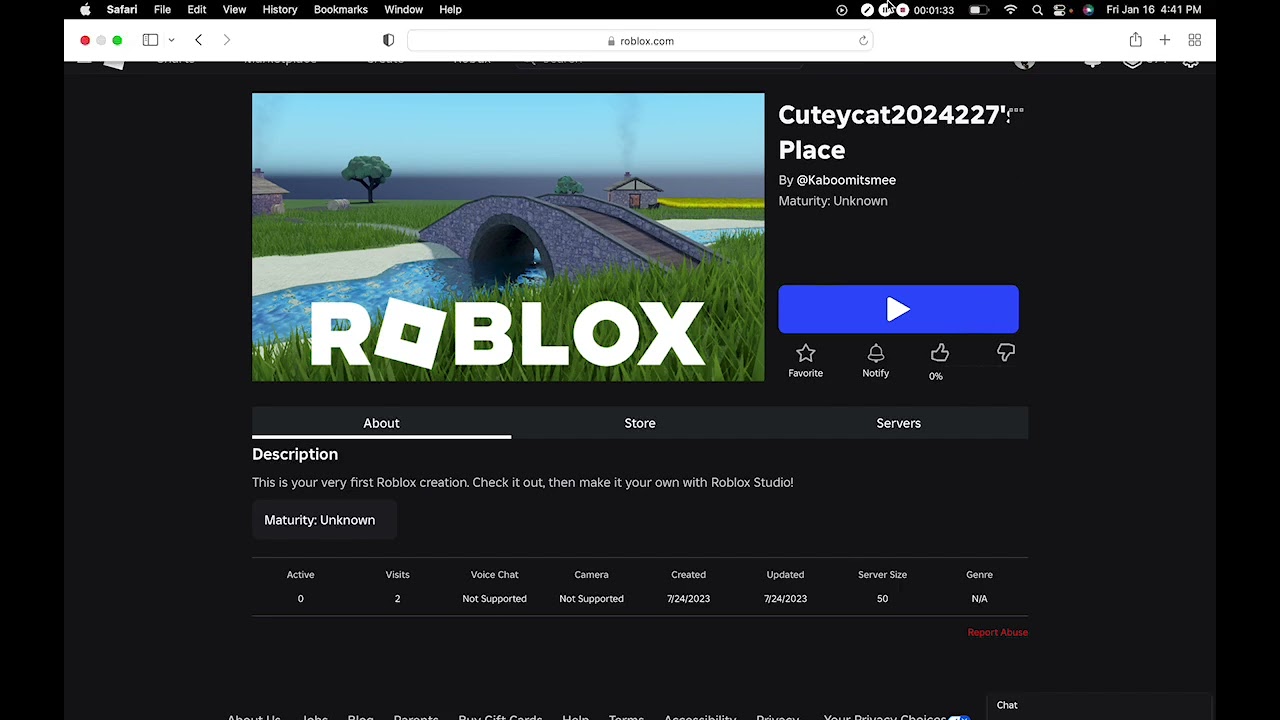This screenshot has width=1280, height=720.
Task: Open the File menu
Action: click(x=162, y=9)
